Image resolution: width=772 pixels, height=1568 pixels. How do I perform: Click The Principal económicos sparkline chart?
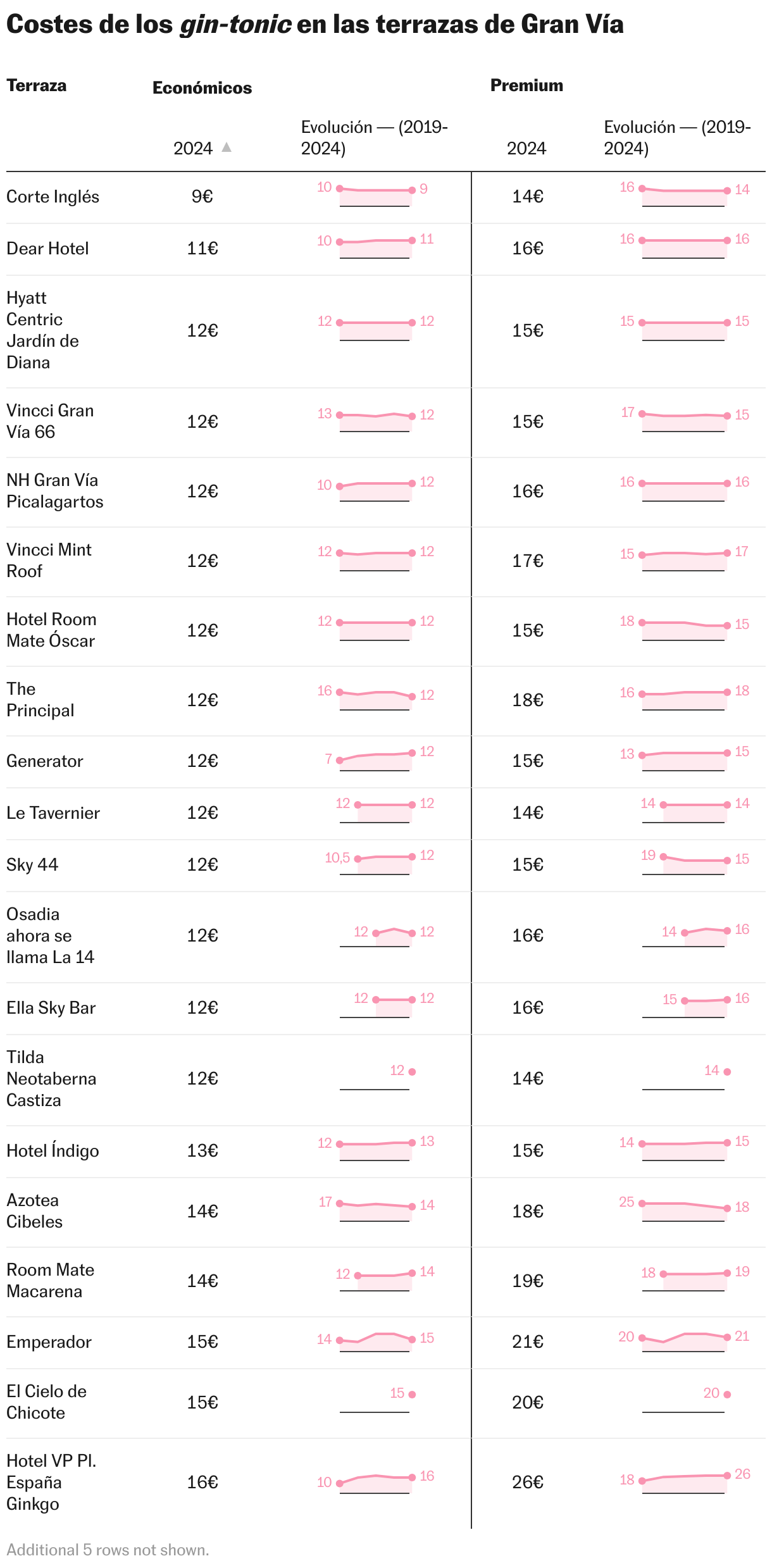[x=375, y=699]
